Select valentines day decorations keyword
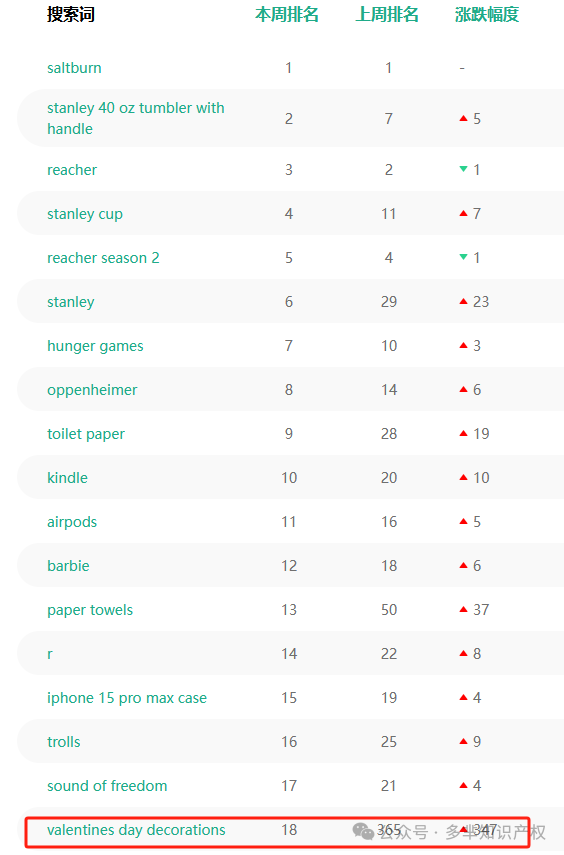This screenshot has height=855, width=564. coord(136,830)
